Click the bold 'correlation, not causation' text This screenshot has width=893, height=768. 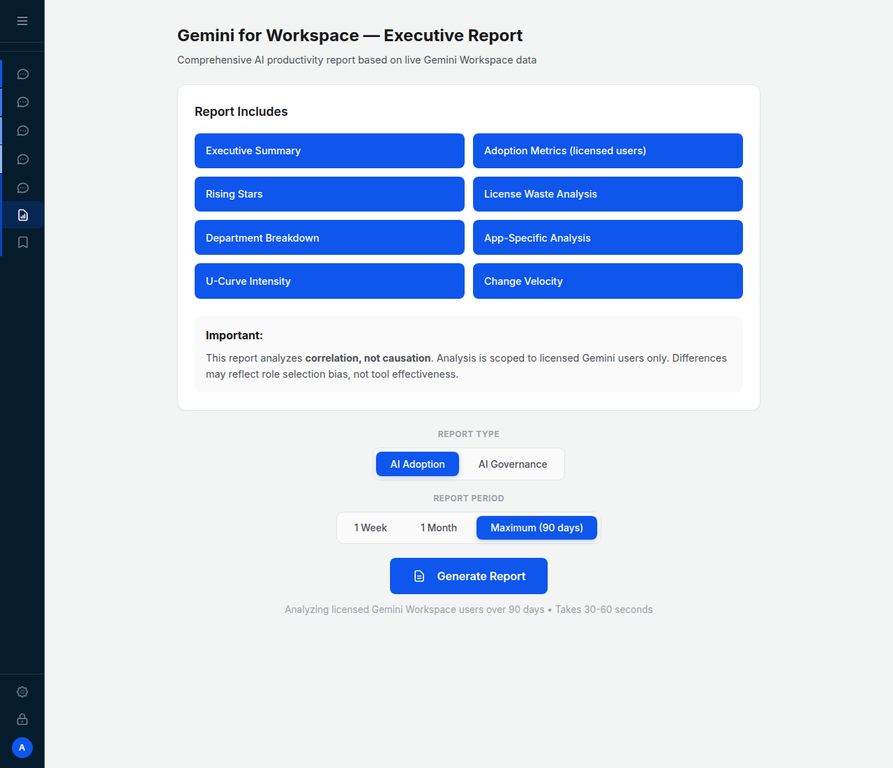tap(368, 358)
